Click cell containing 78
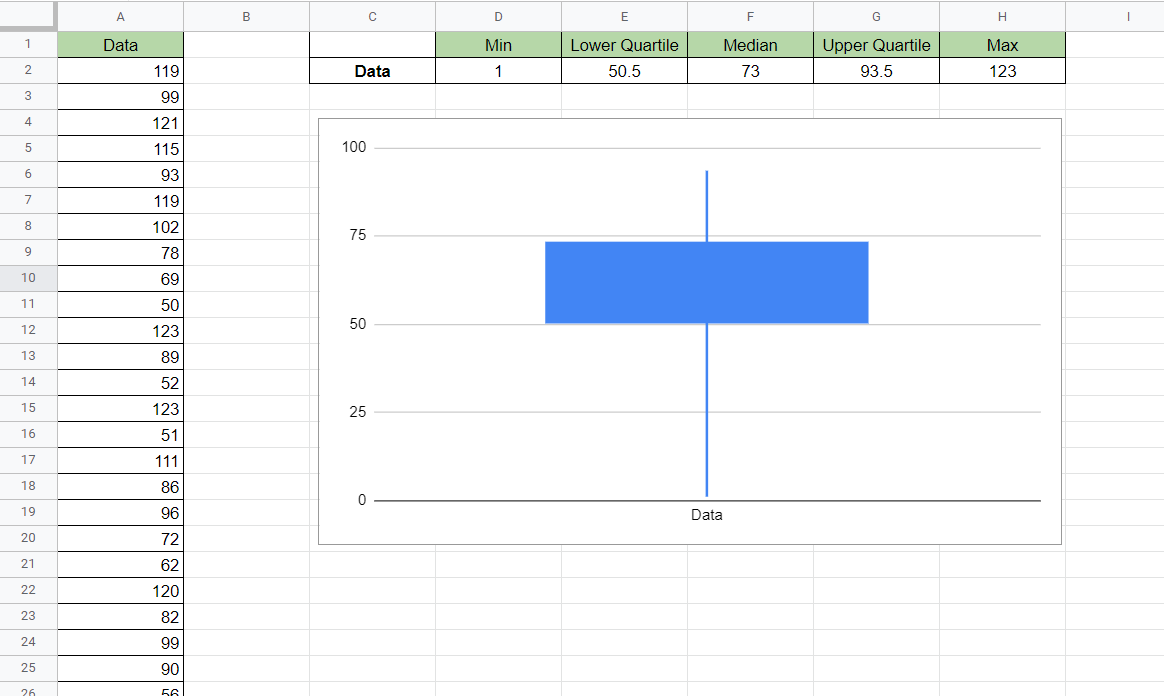 point(120,252)
